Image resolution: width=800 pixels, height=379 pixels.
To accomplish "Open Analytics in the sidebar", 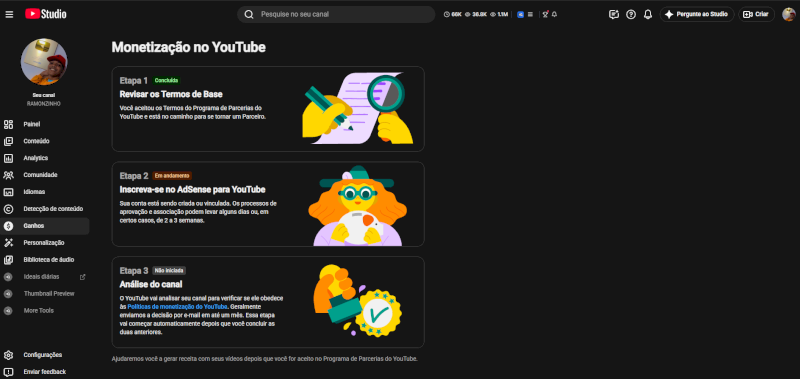I will click(x=45, y=158).
